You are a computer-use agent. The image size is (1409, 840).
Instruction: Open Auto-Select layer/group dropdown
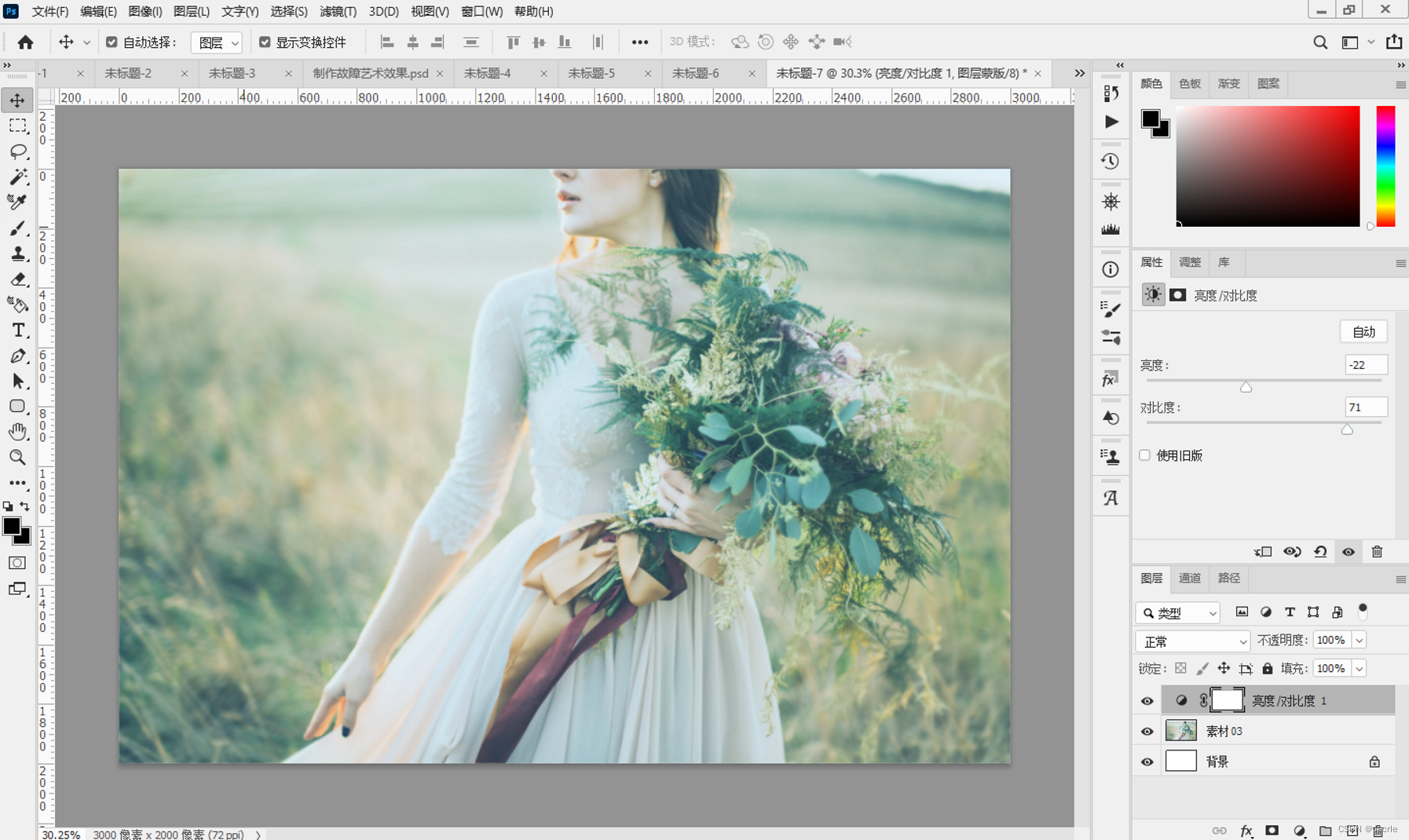[x=216, y=42]
